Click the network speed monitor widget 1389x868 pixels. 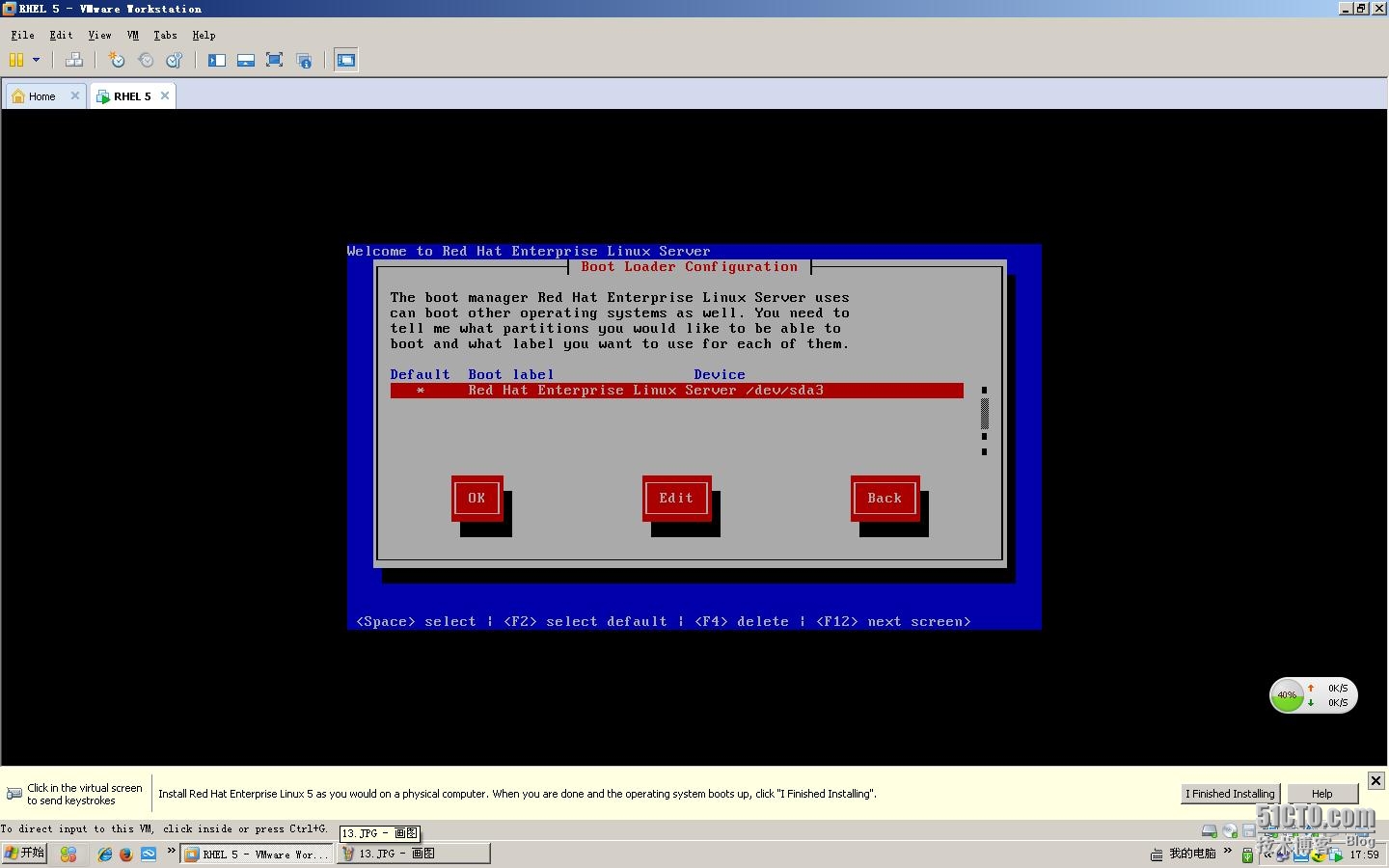1313,695
